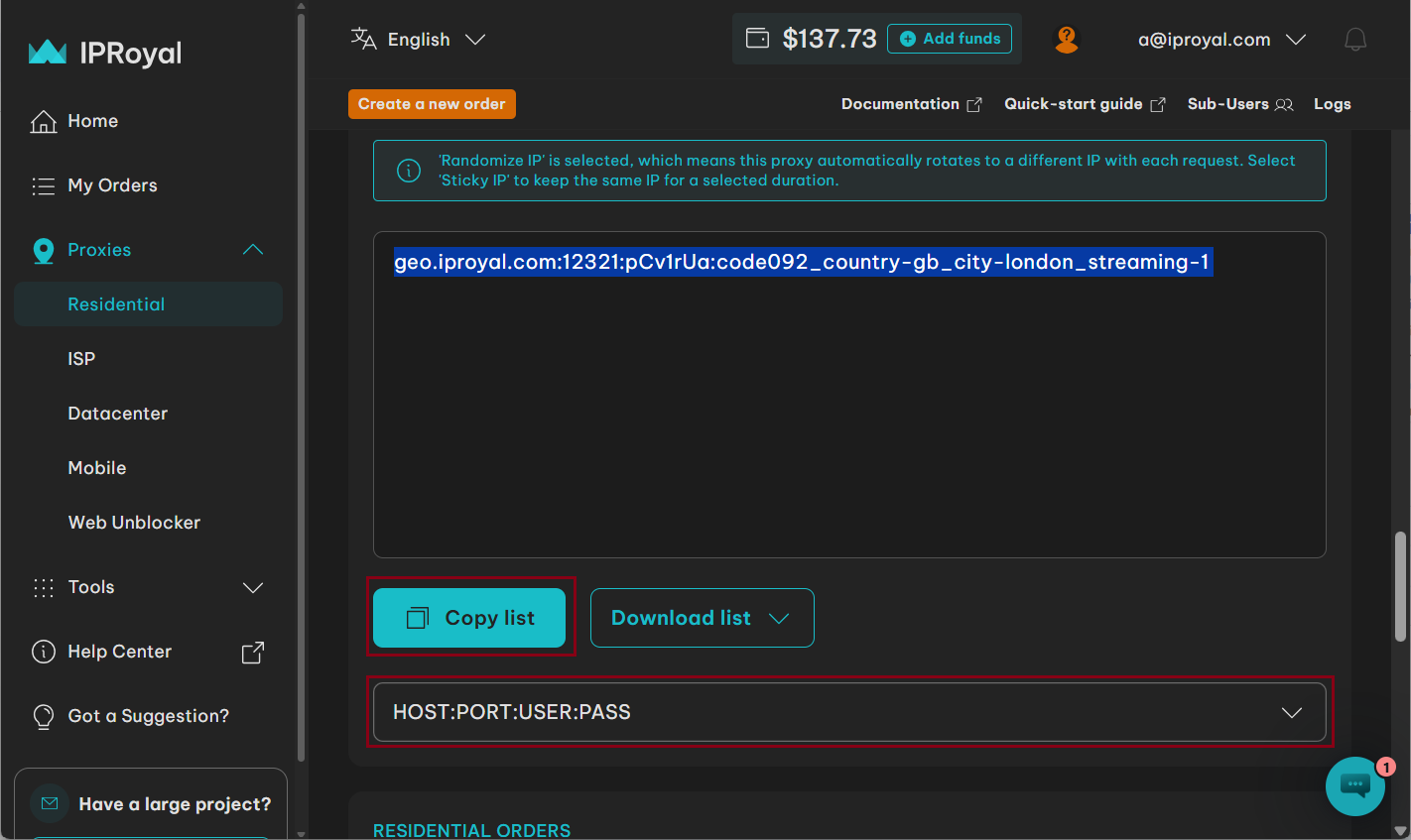Collapse the Proxies sidebar section

click(x=253, y=250)
